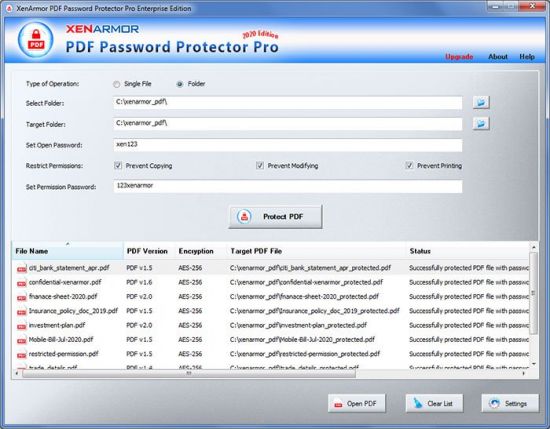Click the Open PDF button

[x=356, y=403]
